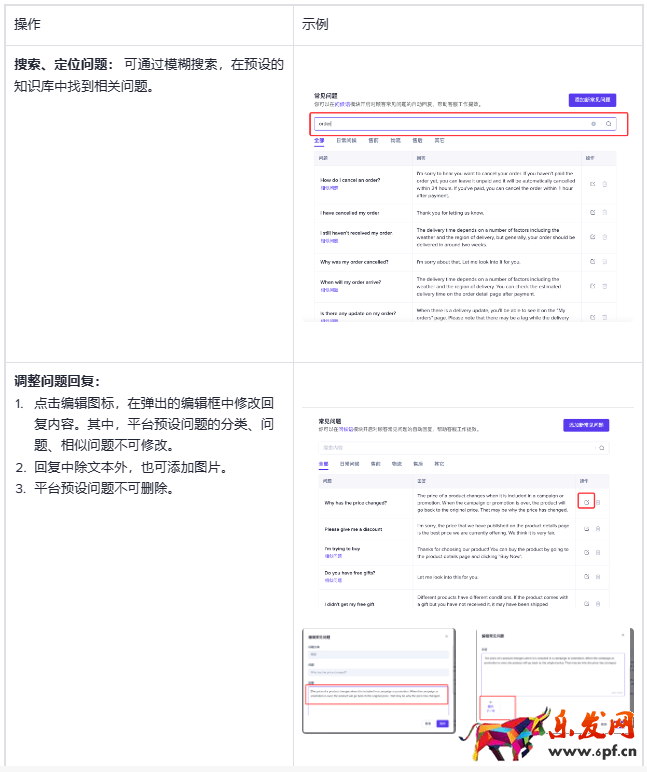The width and height of the screenshot is (647, 772).
Task: Click the reply text box above the add-image tile
Action: coord(552,674)
